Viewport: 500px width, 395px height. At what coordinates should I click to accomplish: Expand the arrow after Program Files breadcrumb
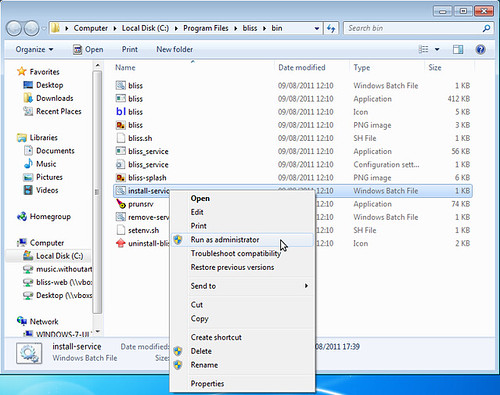pyautogui.click(x=236, y=28)
